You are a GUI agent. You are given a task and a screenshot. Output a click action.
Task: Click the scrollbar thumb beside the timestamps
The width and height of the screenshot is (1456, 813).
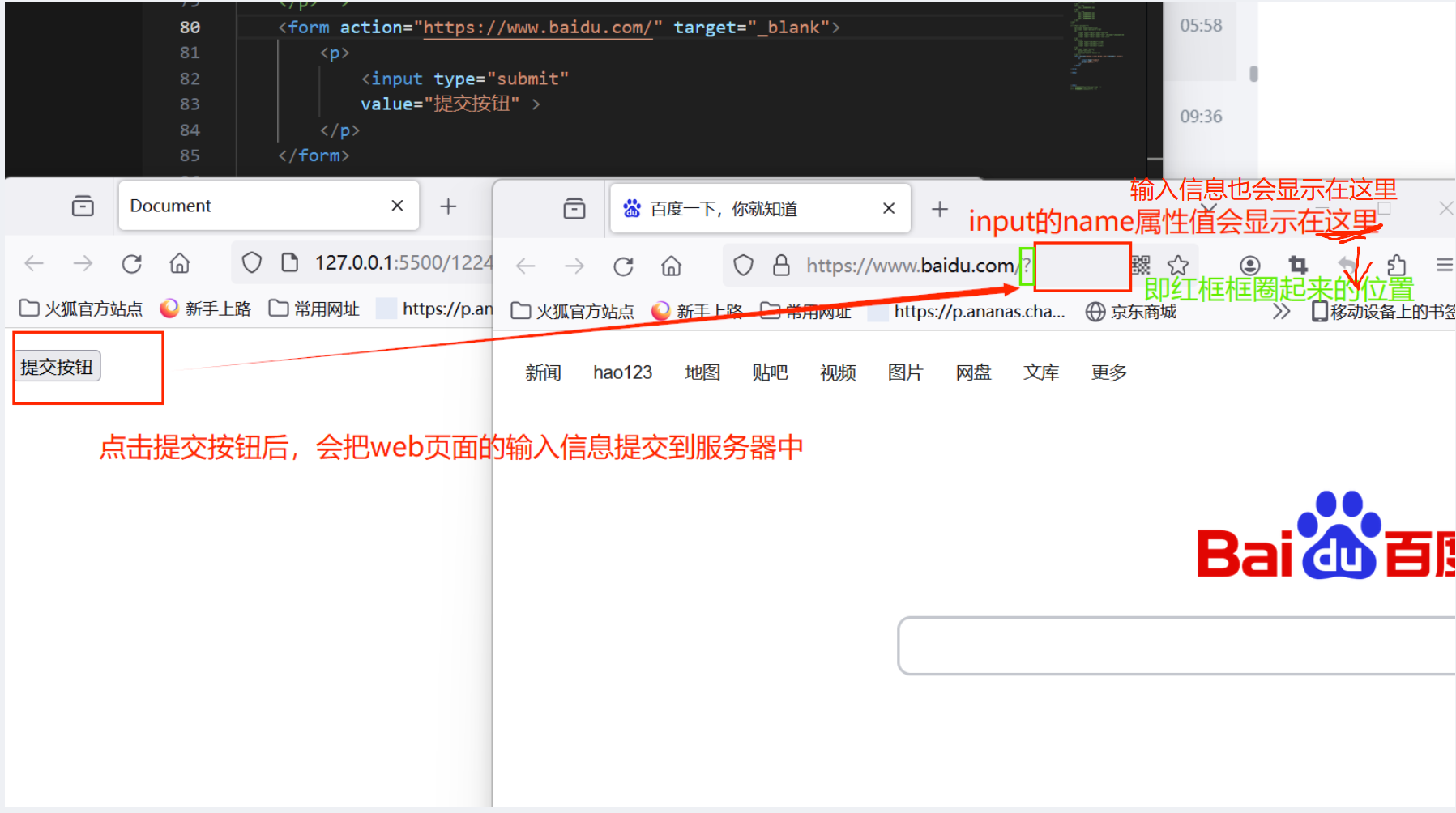tap(1253, 74)
